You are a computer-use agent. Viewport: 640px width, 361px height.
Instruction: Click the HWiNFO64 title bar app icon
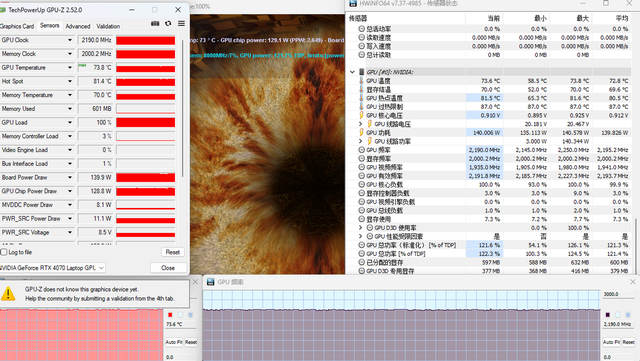[x=352, y=4]
